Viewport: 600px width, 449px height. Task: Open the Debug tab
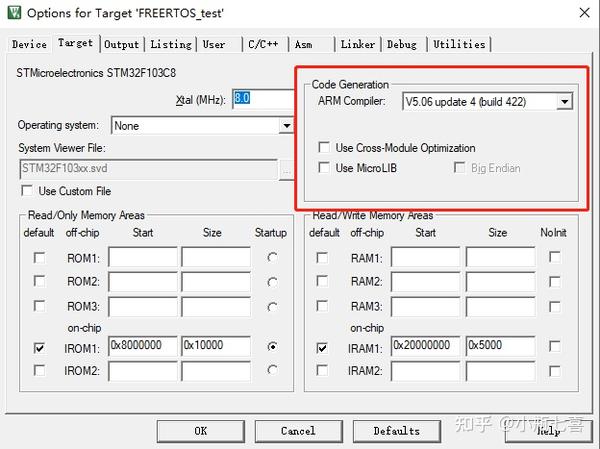[401, 44]
